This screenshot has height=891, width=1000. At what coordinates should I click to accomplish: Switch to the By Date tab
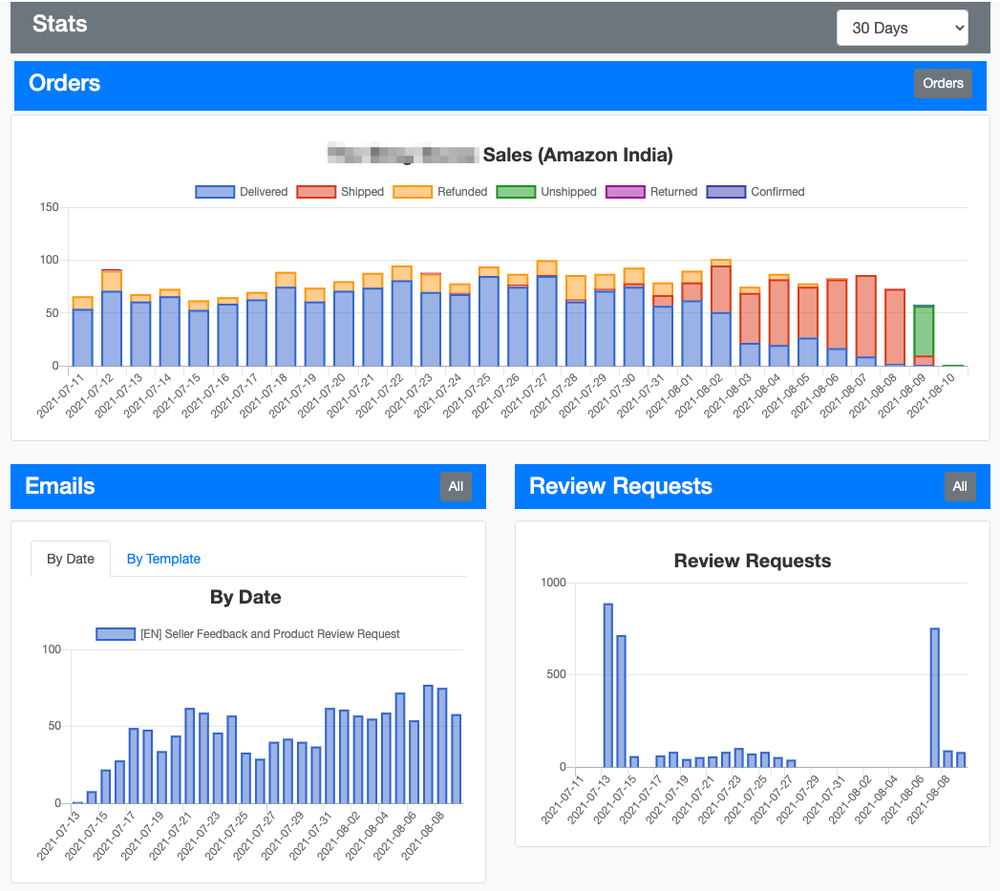pyautogui.click(x=71, y=559)
